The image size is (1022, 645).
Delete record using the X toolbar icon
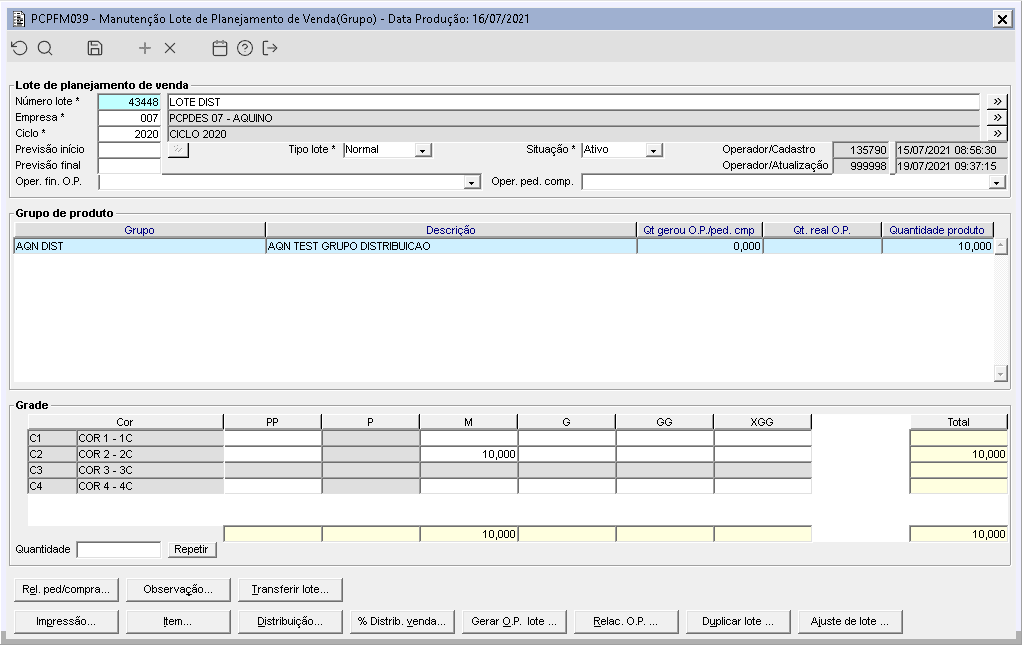[x=170, y=48]
